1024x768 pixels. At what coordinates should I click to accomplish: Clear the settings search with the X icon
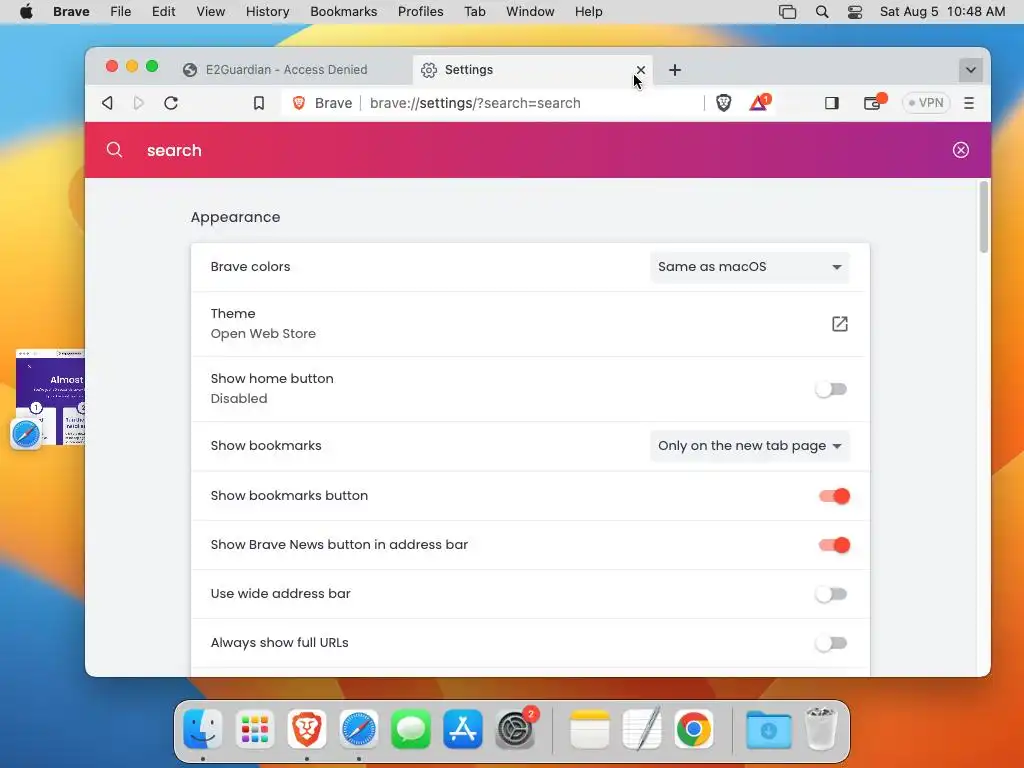click(961, 150)
